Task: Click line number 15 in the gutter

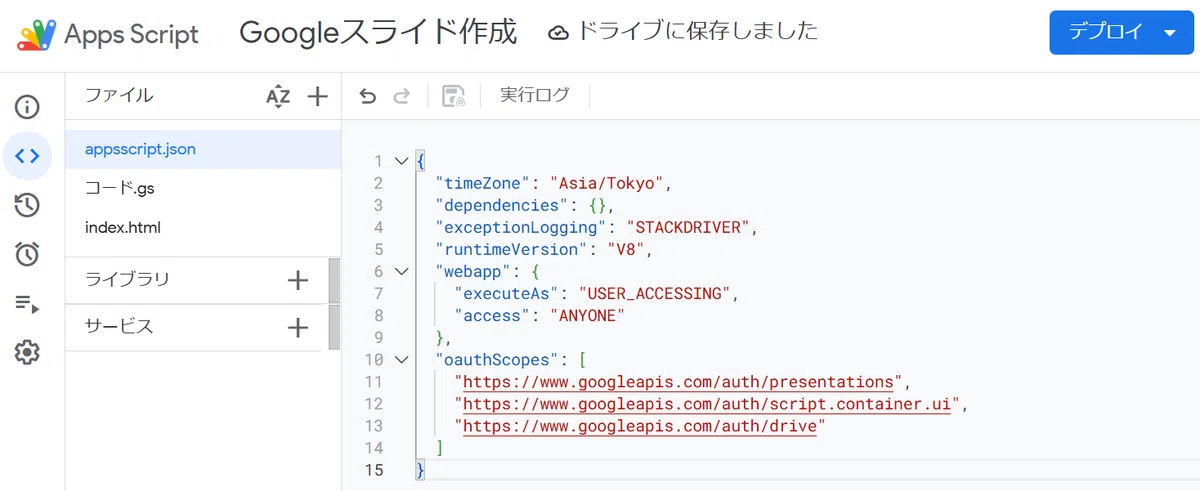Action: pos(374,470)
